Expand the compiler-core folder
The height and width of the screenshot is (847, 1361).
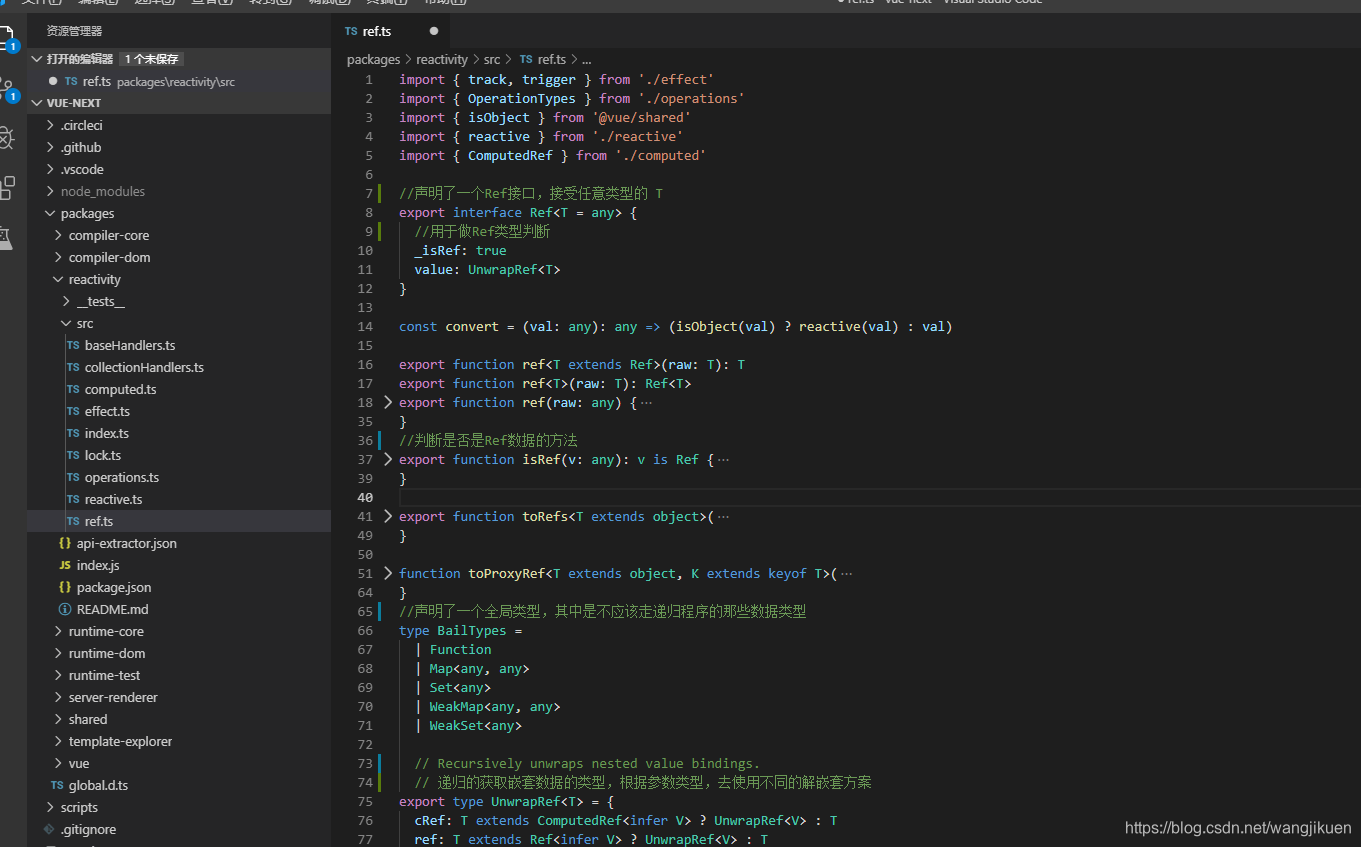58,235
